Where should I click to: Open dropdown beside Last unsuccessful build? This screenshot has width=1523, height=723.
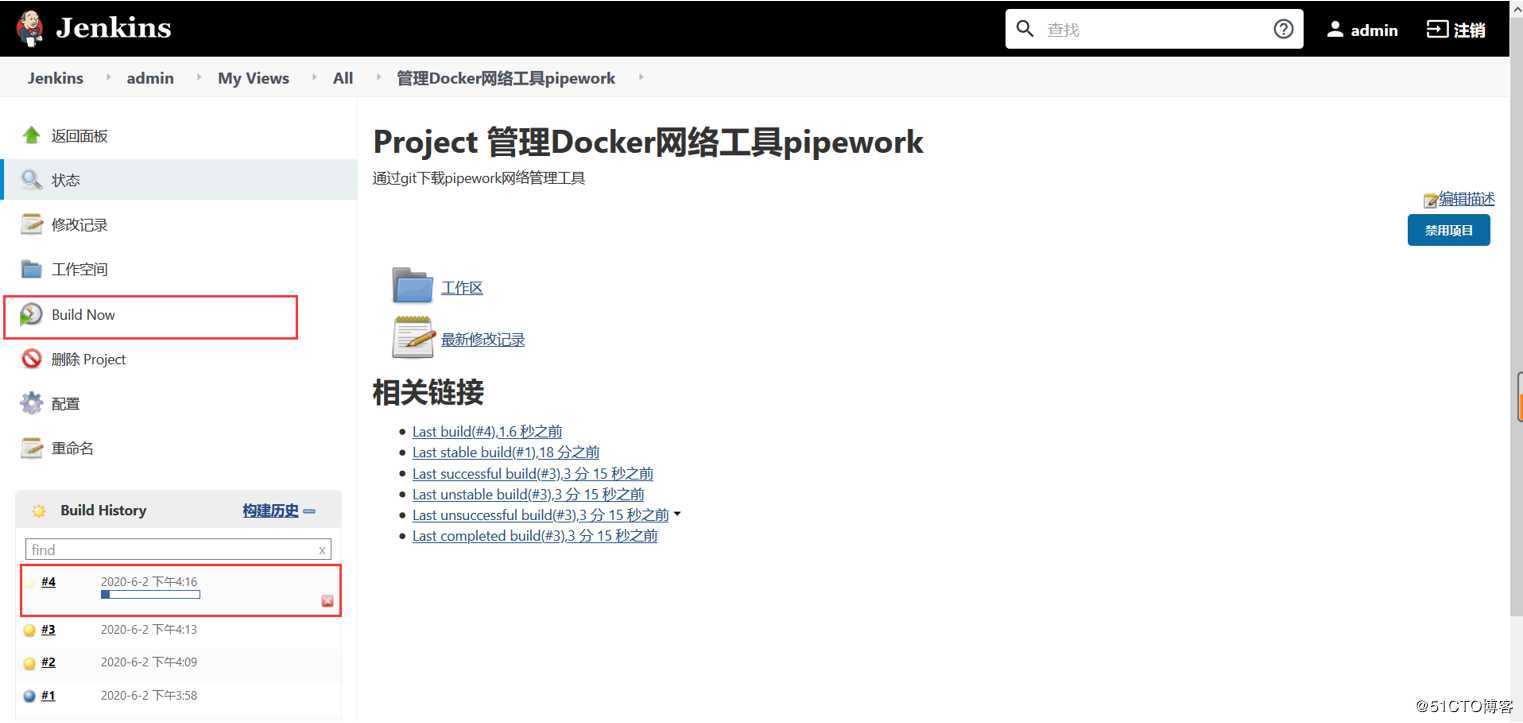pos(677,515)
